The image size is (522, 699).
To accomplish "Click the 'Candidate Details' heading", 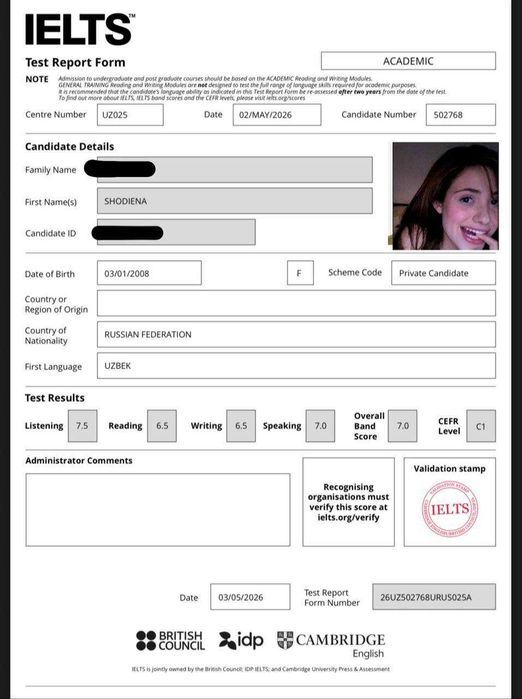I will pyautogui.click(x=70, y=147).
